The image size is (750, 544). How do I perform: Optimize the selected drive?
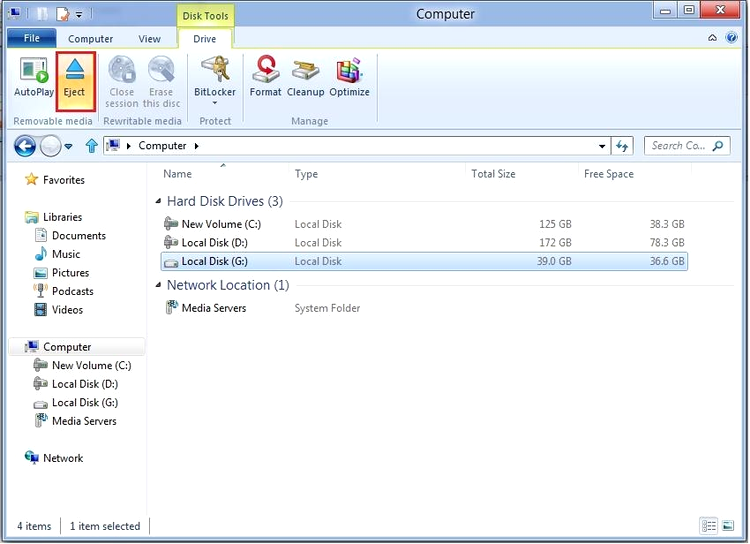pyautogui.click(x=350, y=77)
